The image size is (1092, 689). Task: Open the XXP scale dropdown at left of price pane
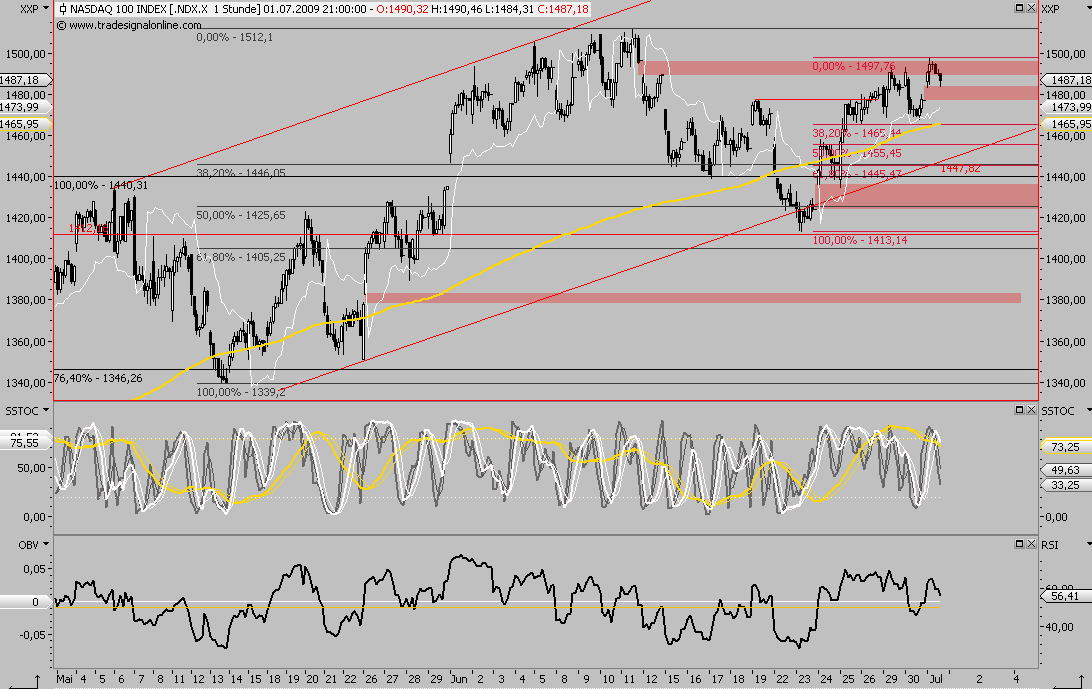tap(46, 8)
